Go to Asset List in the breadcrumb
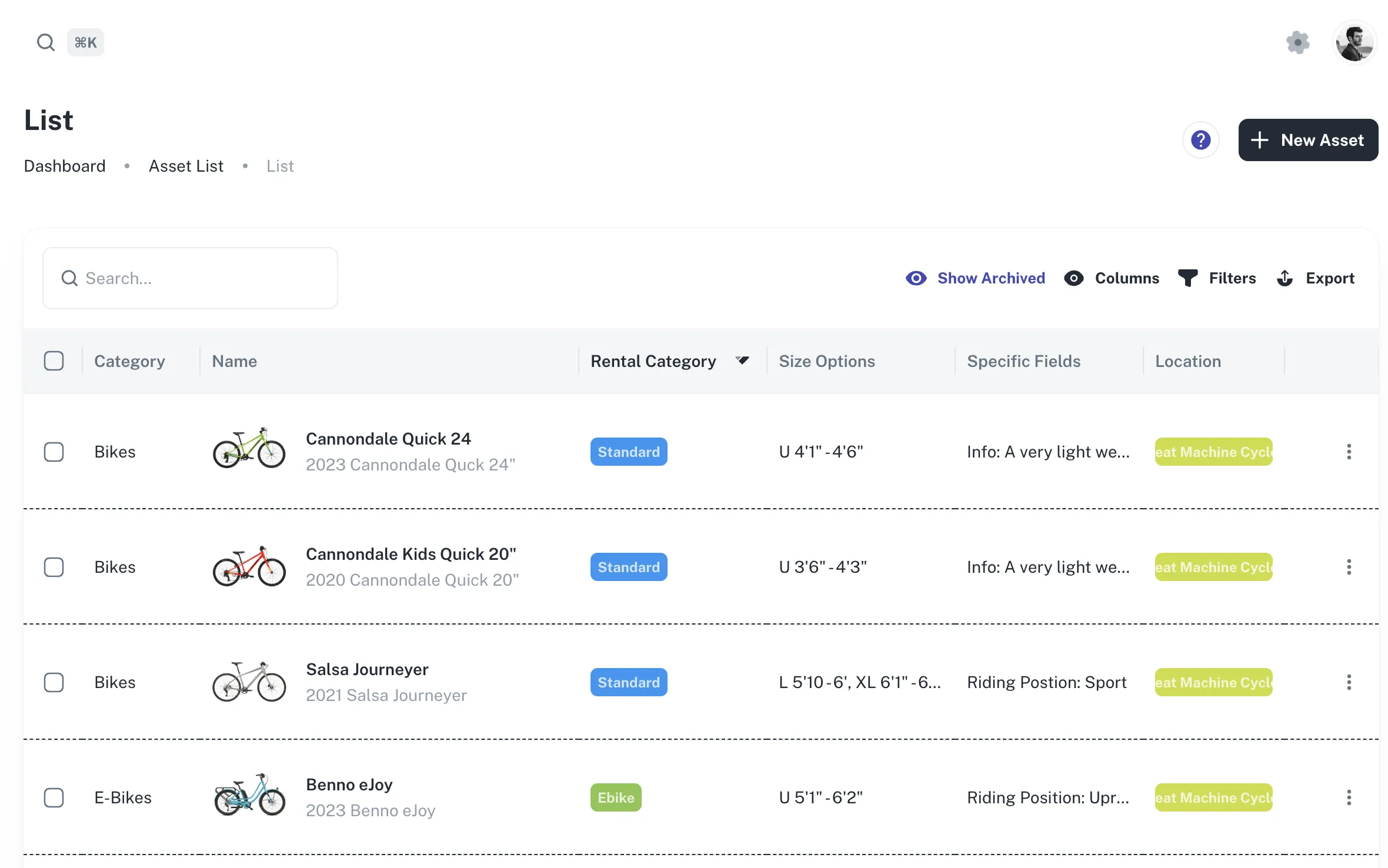The width and height of the screenshot is (1388, 868). (186, 166)
